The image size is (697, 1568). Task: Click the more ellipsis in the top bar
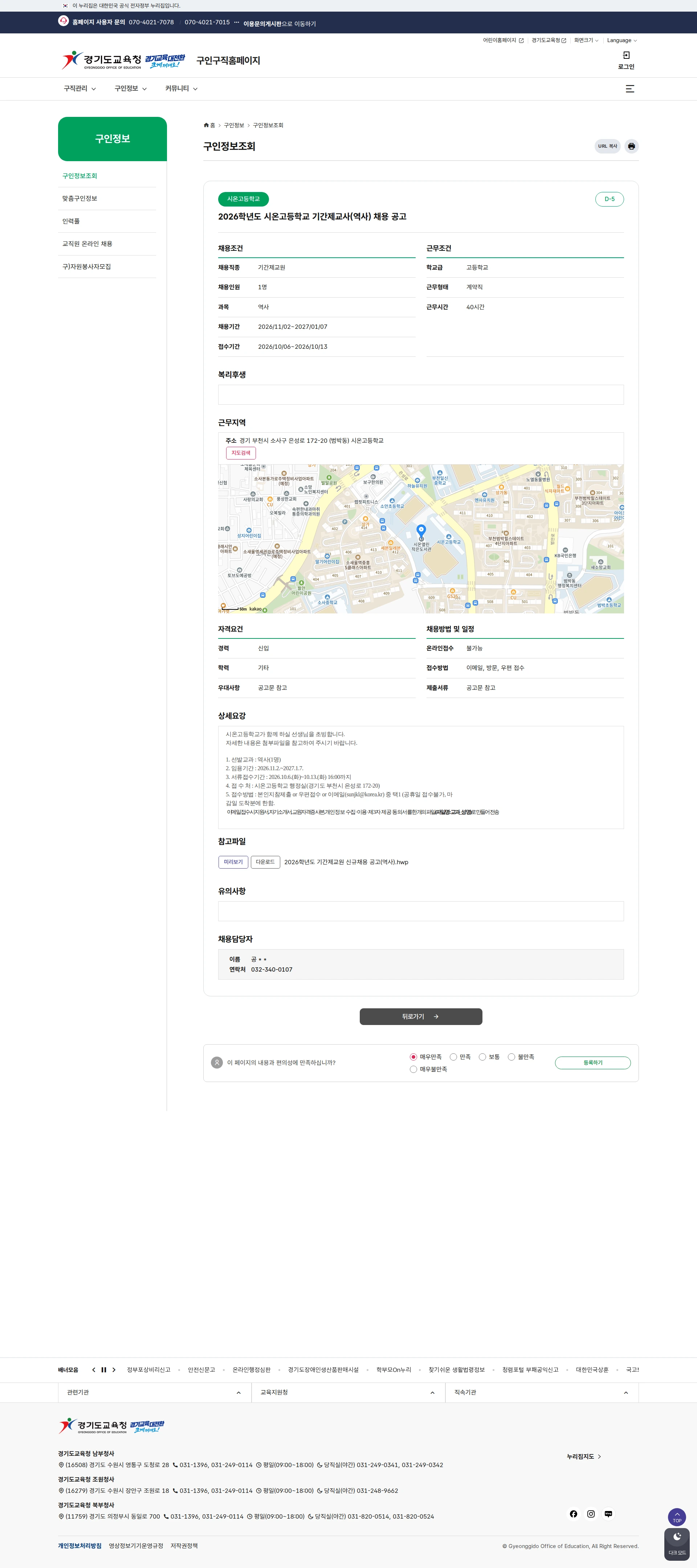pos(237,23)
